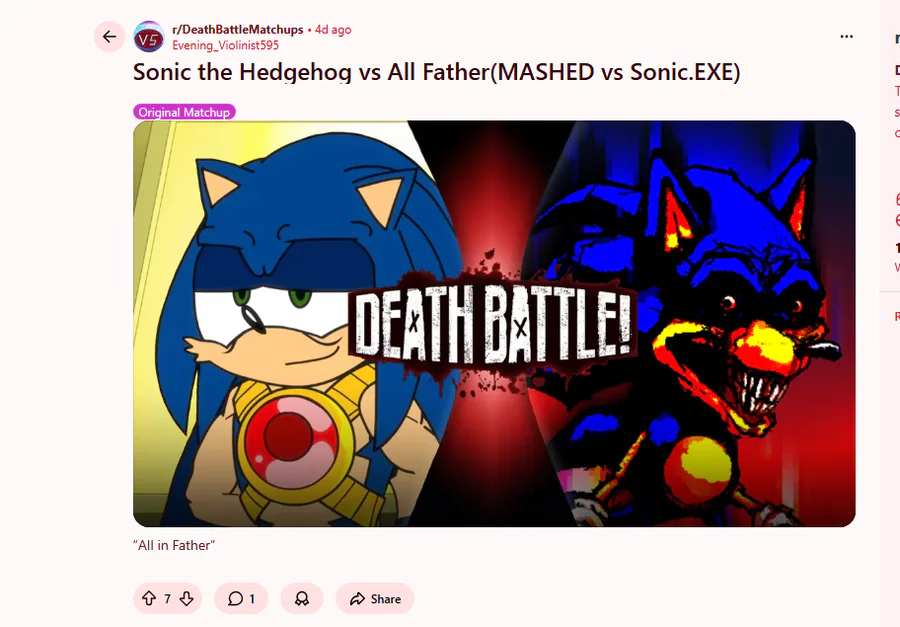Open the DEATH BATTLE! logo in image
This screenshot has height=627, width=900.
(x=492, y=324)
